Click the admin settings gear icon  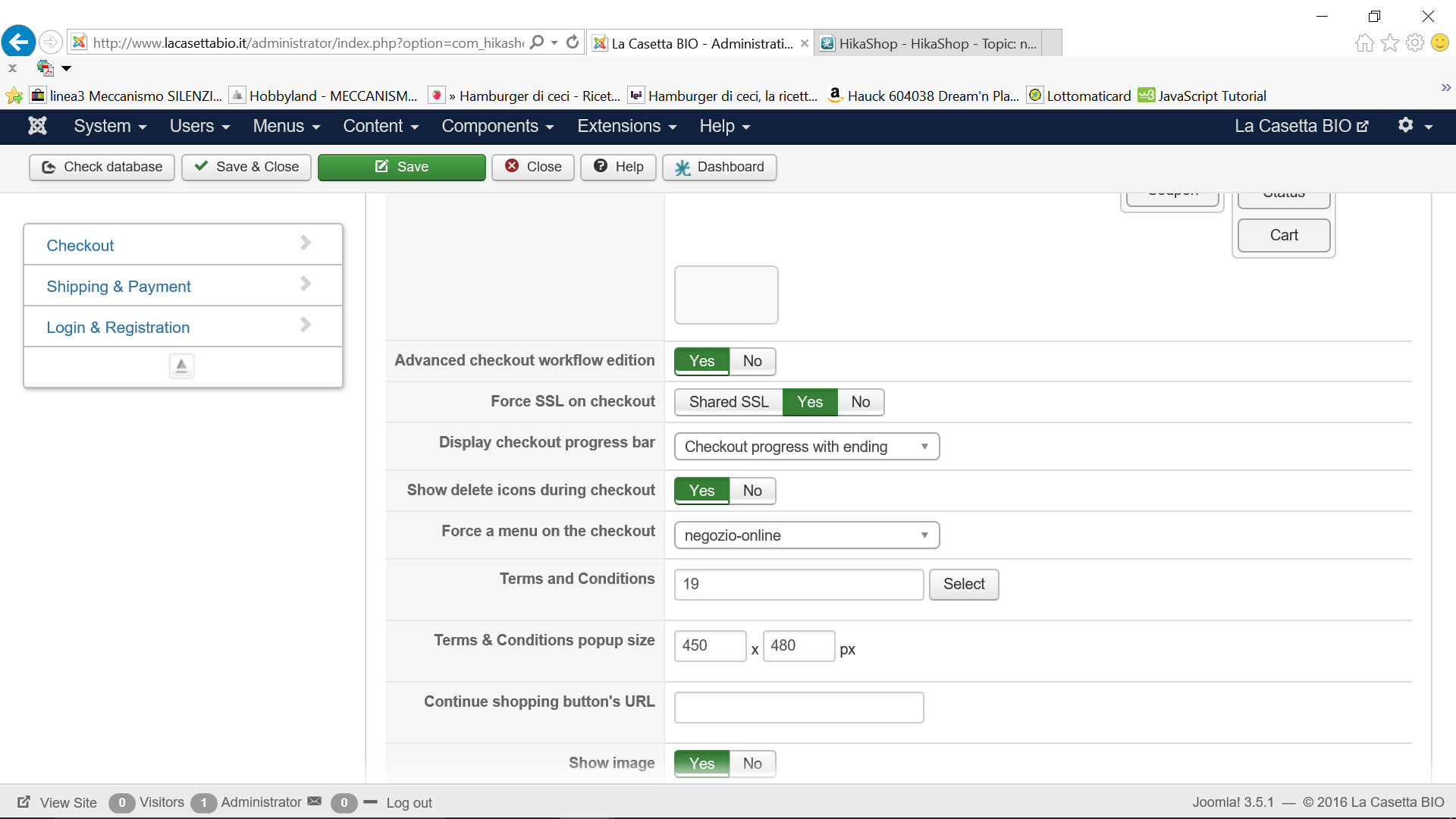(x=1406, y=125)
